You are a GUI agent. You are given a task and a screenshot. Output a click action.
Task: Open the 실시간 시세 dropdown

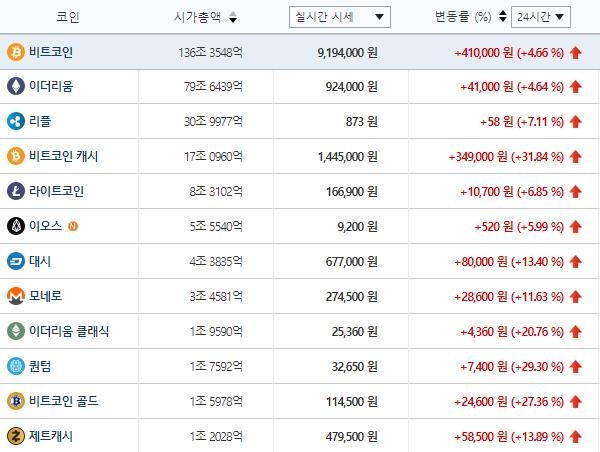339,17
